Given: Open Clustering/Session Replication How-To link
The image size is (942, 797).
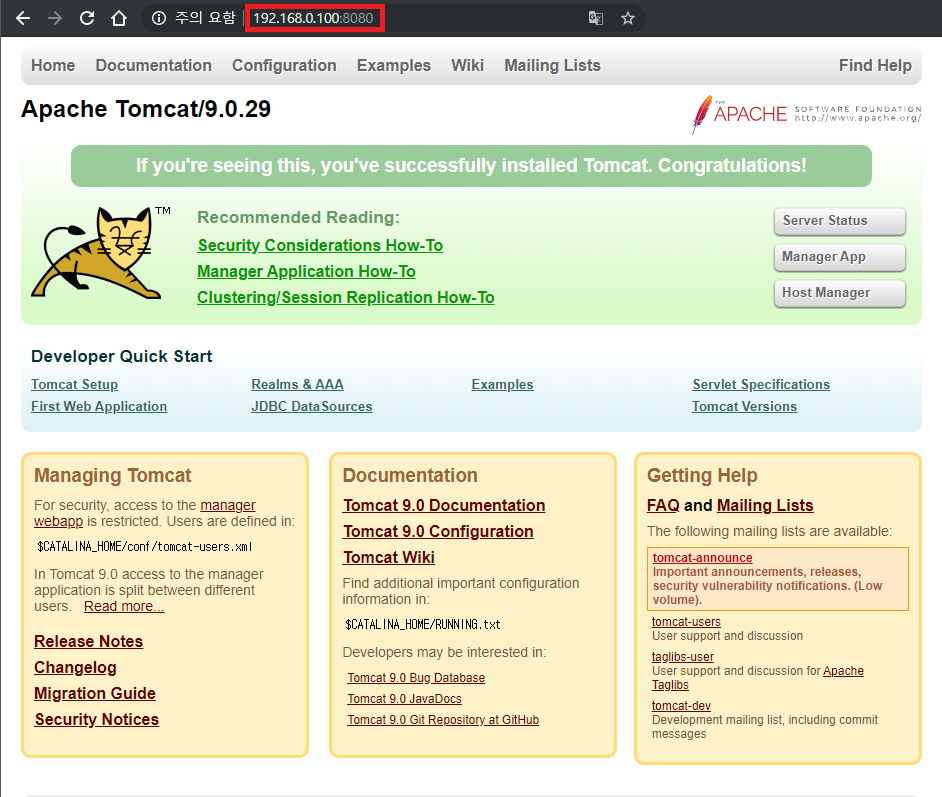Looking at the screenshot, I should tap(346, 297).
